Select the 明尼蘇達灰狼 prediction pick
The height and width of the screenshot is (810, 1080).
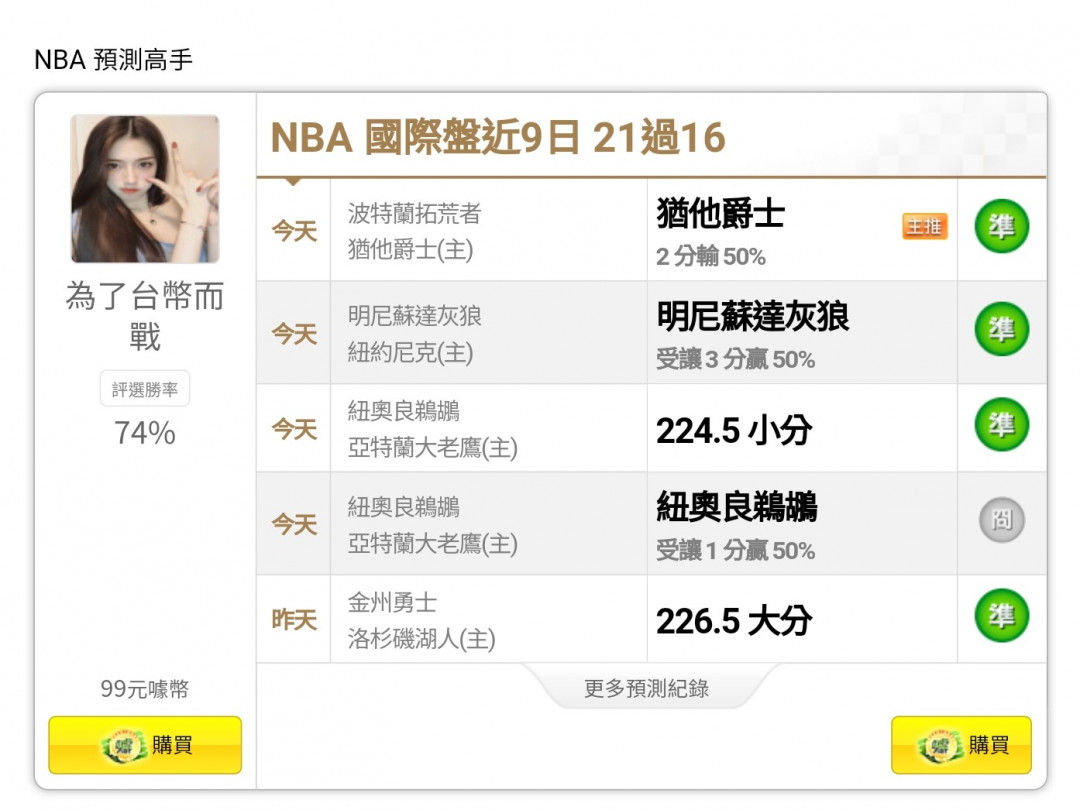(752, 317)
